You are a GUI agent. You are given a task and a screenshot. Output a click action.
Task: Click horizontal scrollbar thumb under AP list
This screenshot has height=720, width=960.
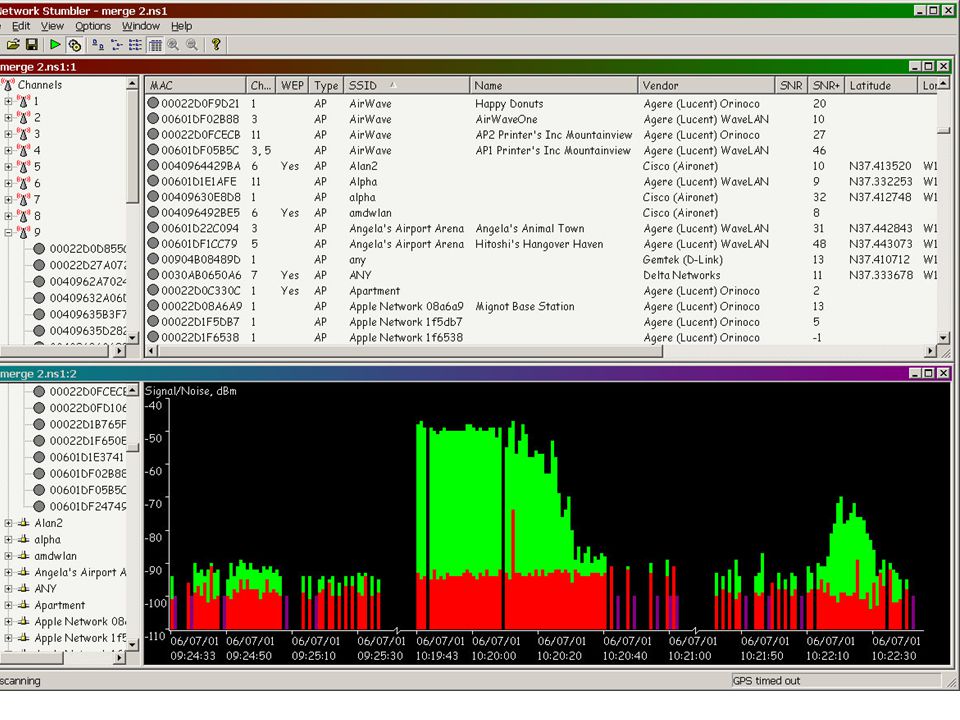(410, 351)
